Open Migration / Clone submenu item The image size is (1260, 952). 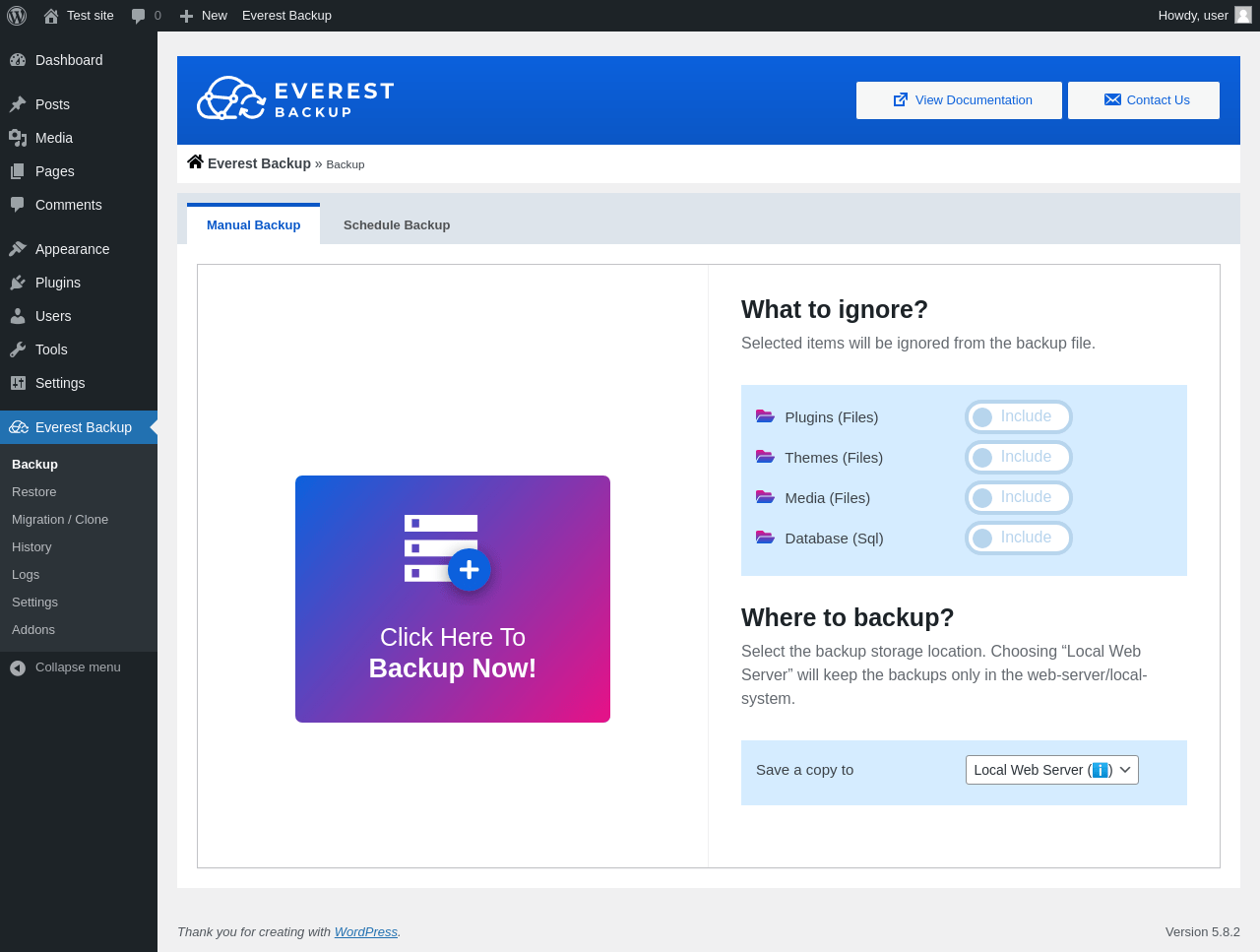click(x=79, y=520)
